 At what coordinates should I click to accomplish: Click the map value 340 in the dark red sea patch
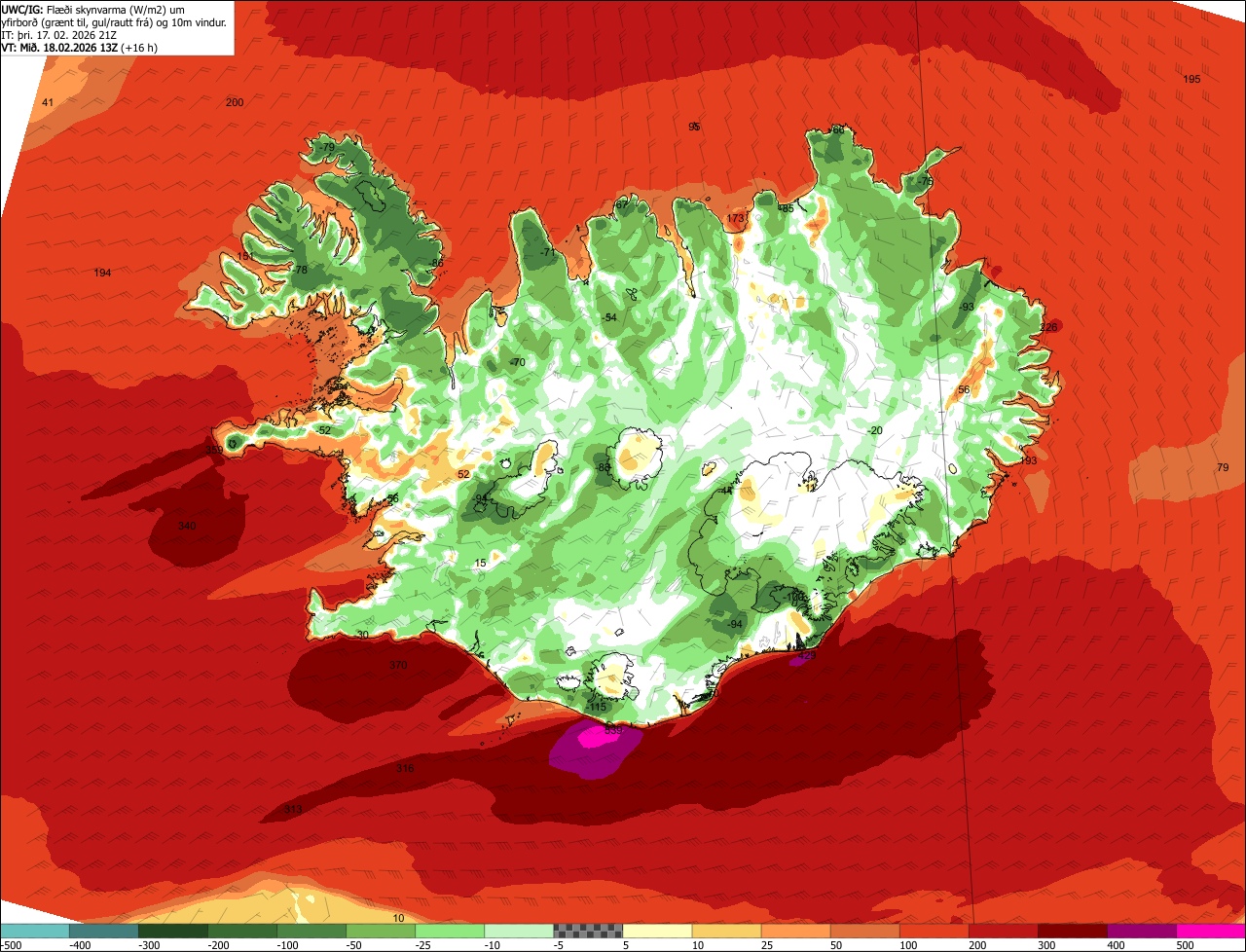[x=187, y=526]
